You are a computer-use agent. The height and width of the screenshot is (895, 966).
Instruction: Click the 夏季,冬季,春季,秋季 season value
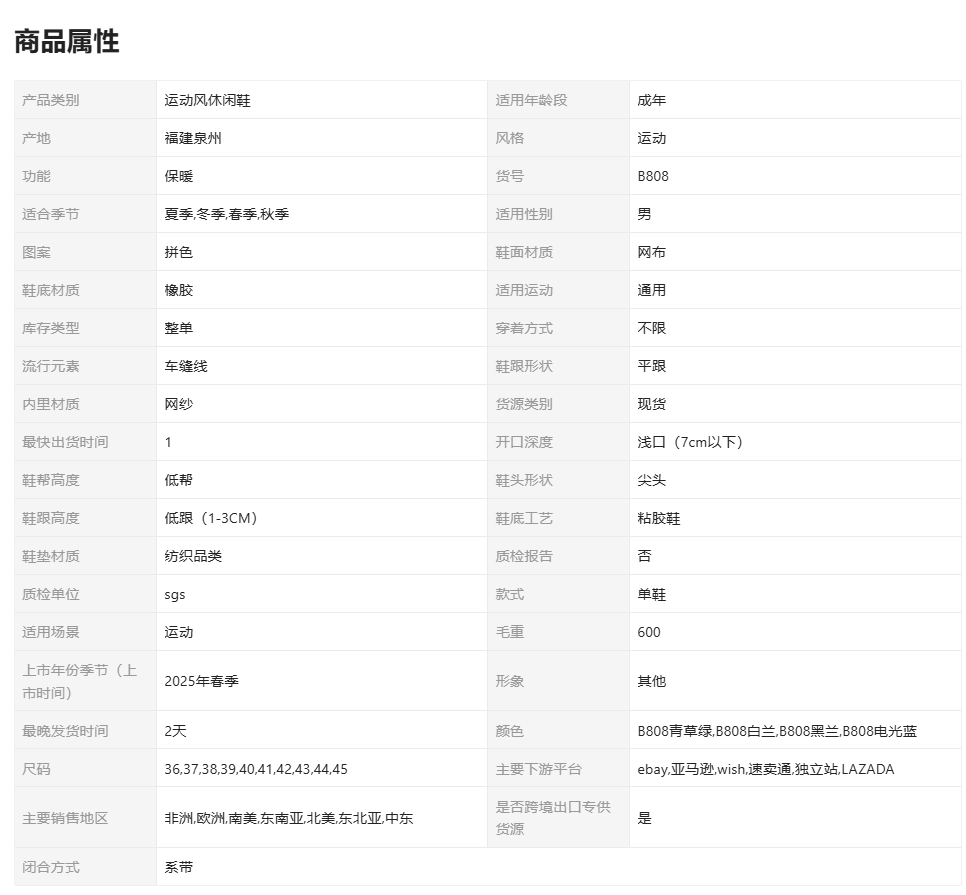(x=226, y=214)
